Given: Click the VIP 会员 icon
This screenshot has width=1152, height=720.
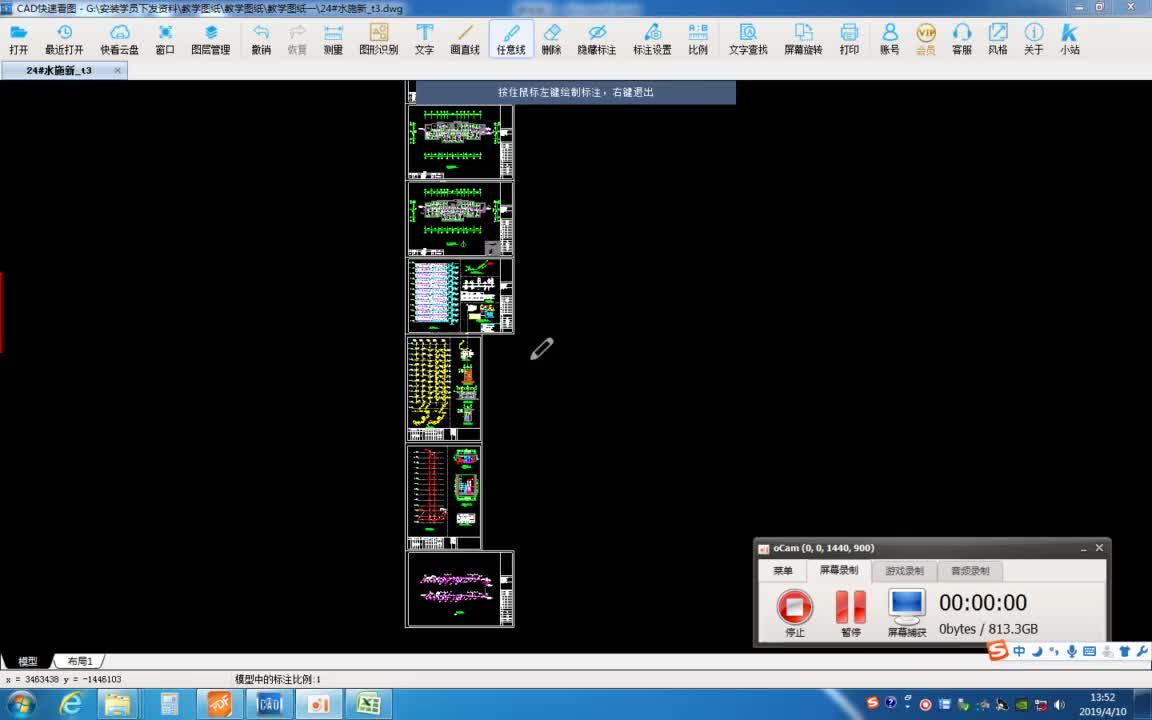Looking at the screenshot, I should tap(926, 39).
